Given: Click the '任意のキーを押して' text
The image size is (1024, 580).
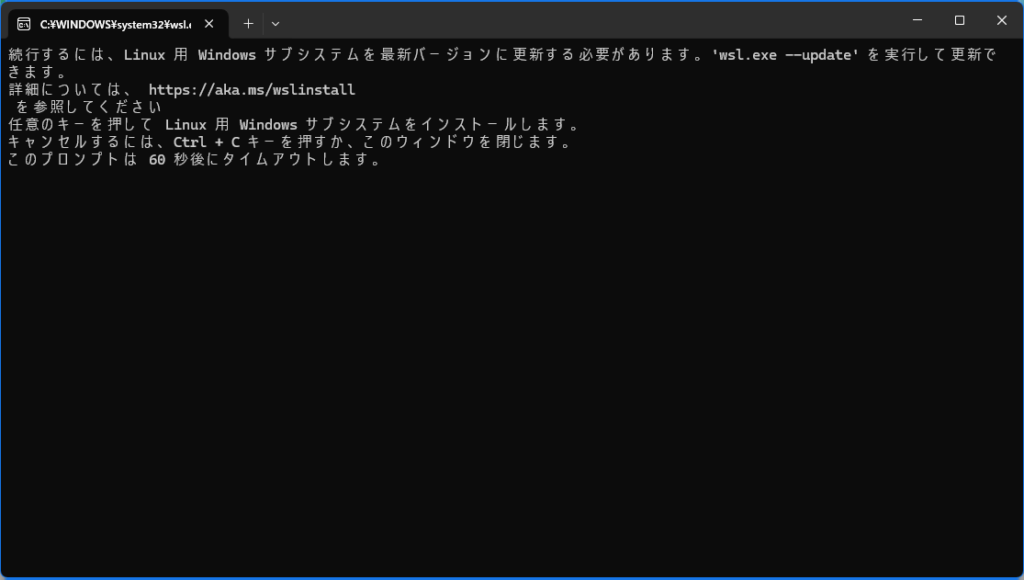Looking at the screenshot, I should coord(78,125).
